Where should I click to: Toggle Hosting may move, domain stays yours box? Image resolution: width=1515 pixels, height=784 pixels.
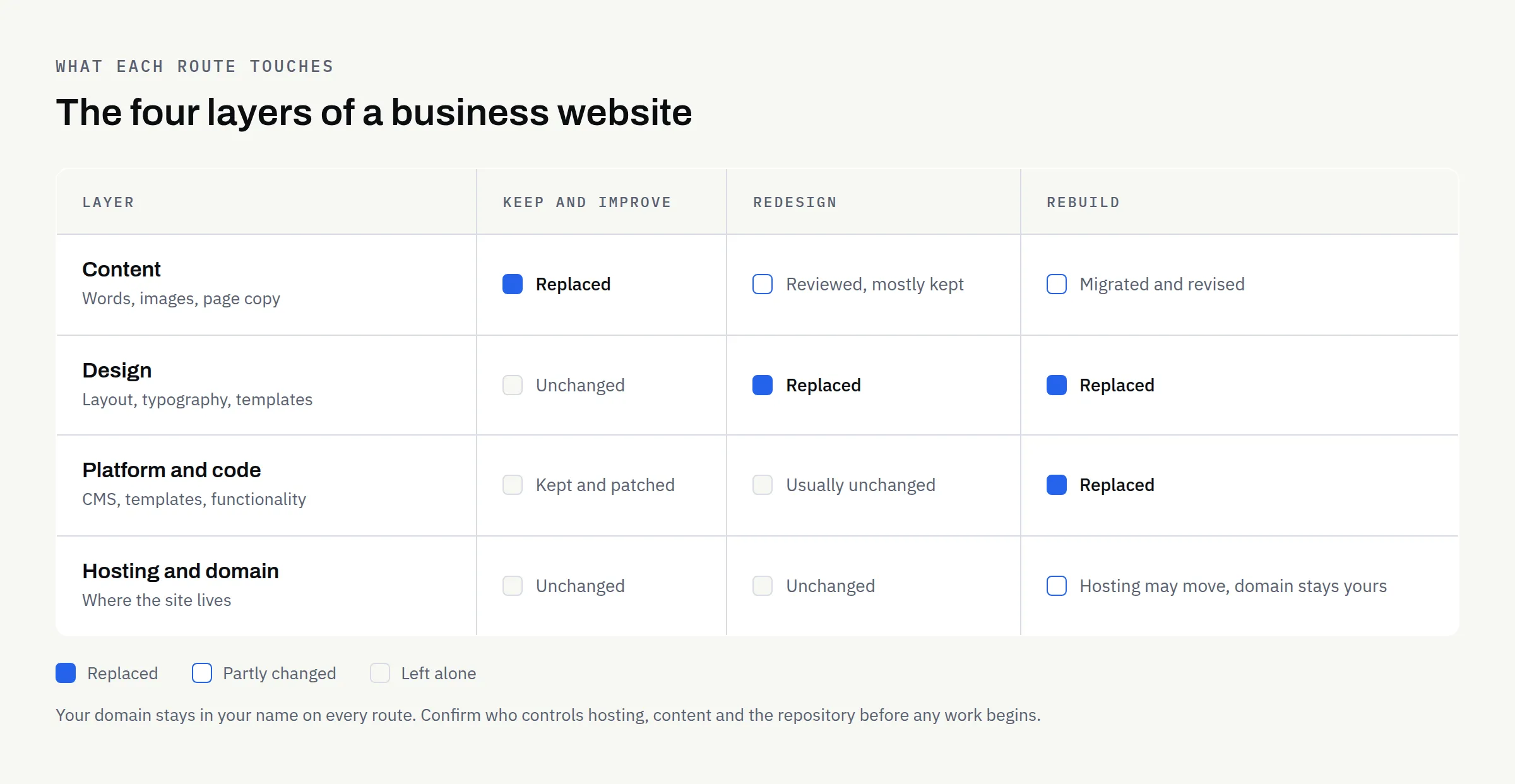pos(1057,586)
